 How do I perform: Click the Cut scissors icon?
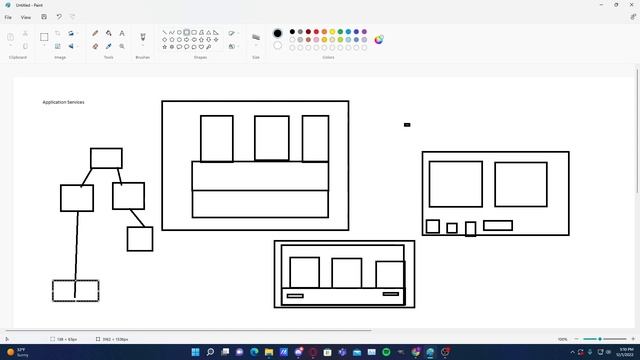coord(25,33)
